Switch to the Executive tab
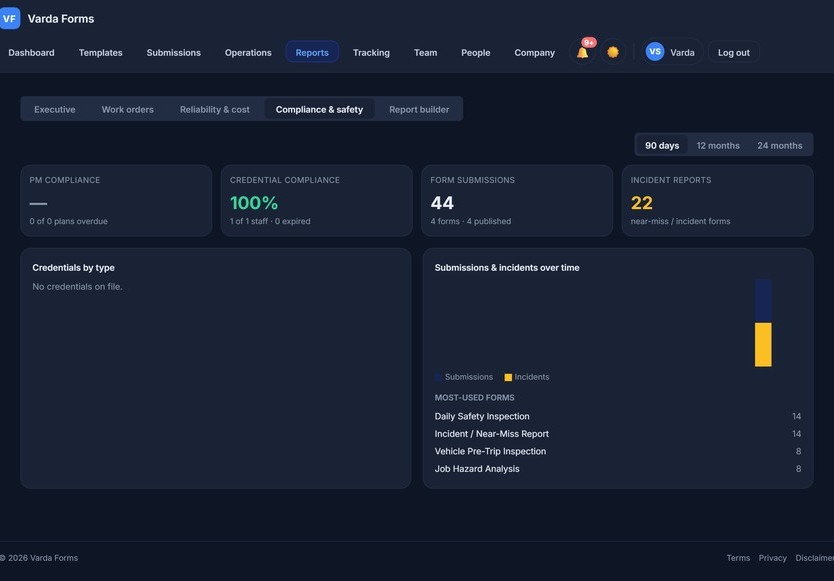This screenshot has height=581, width=834. [55, 109]
